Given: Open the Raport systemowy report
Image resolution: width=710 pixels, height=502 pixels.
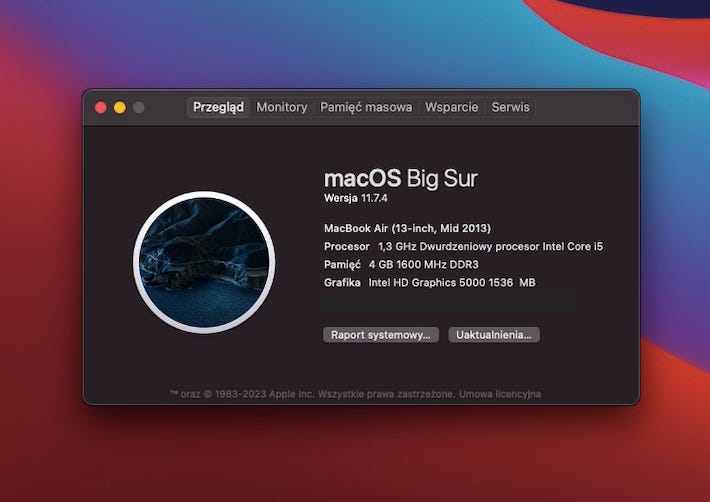Looking at the screenshot, I should coord(381,335).
